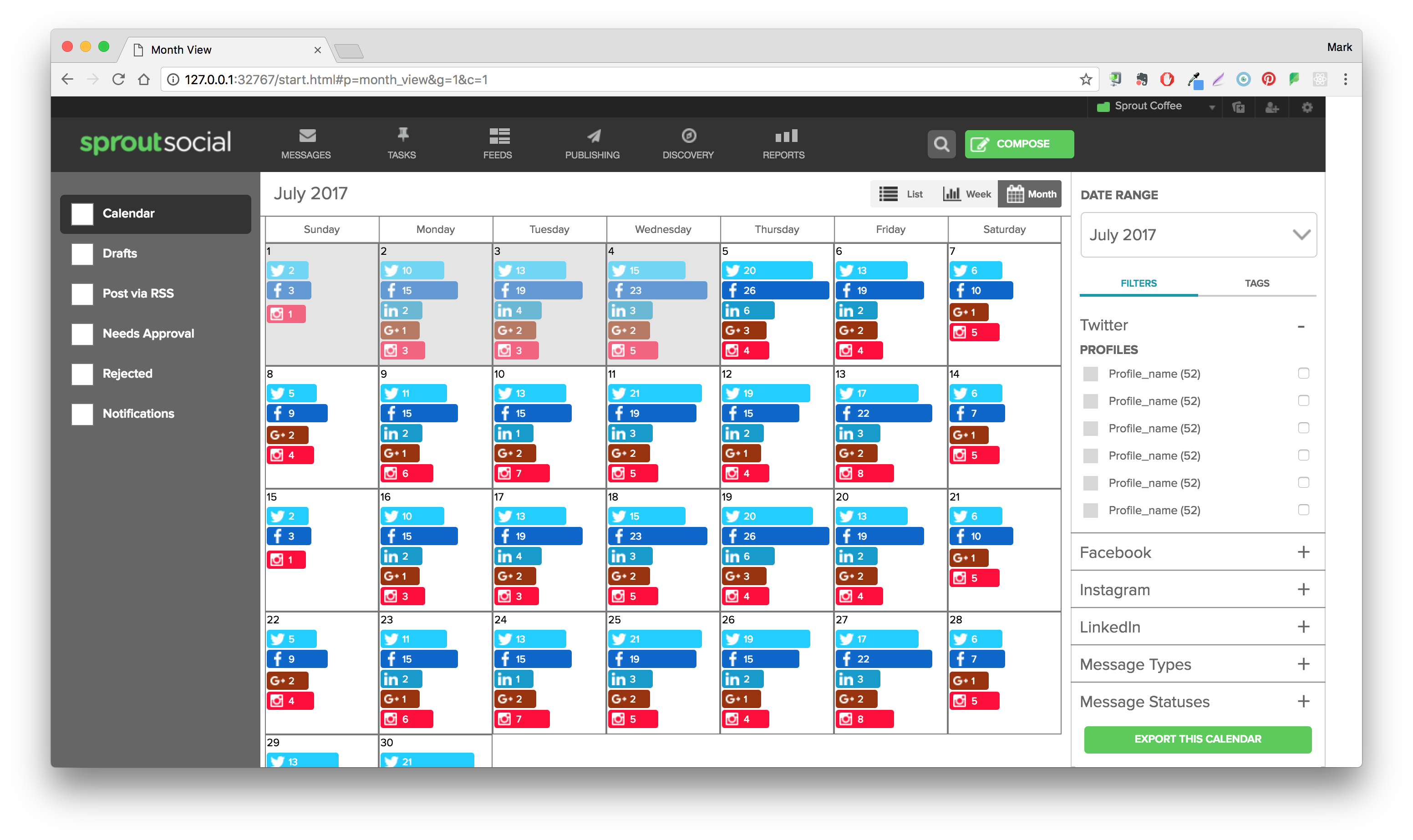1413x840 pixels.
Task: Switch to the Tags tab
Action: pyautogui.click(x=1256, y=283)
